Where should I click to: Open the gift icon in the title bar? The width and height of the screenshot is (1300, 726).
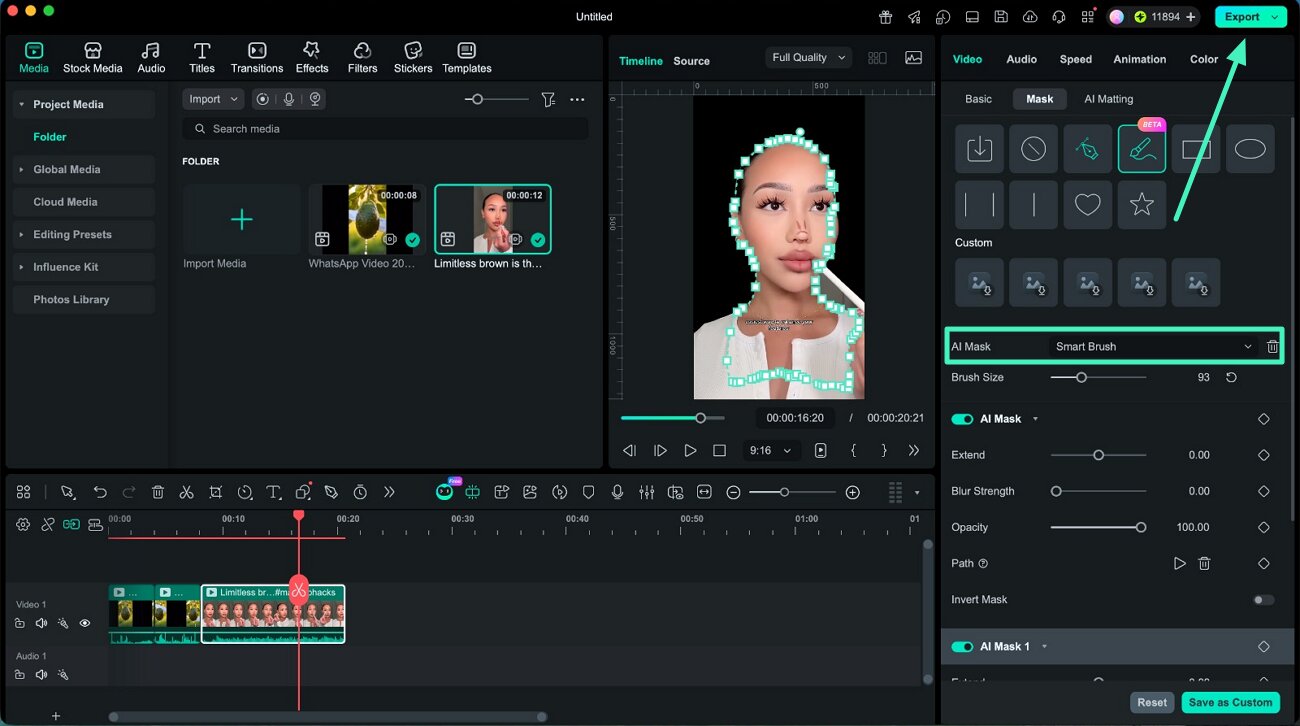pyautogui.click(x=885, y=17)
